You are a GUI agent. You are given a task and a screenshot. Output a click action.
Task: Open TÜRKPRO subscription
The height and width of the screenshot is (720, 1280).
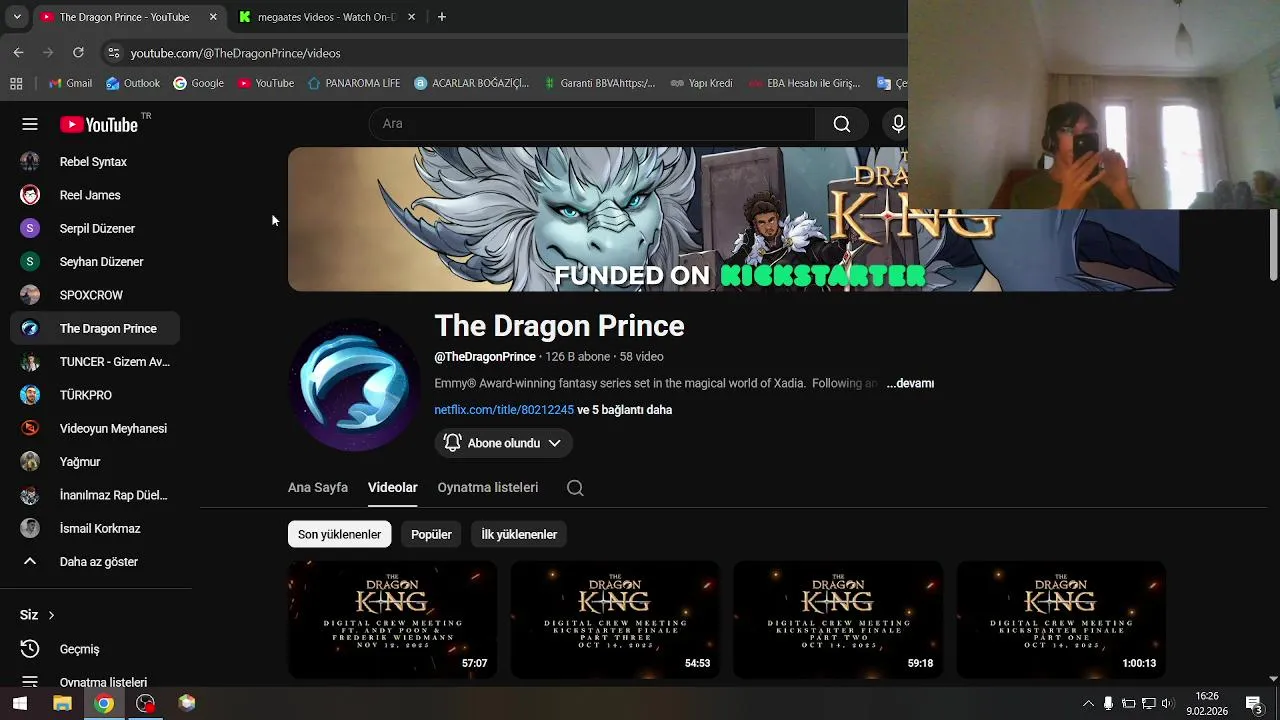pos(95,395)
